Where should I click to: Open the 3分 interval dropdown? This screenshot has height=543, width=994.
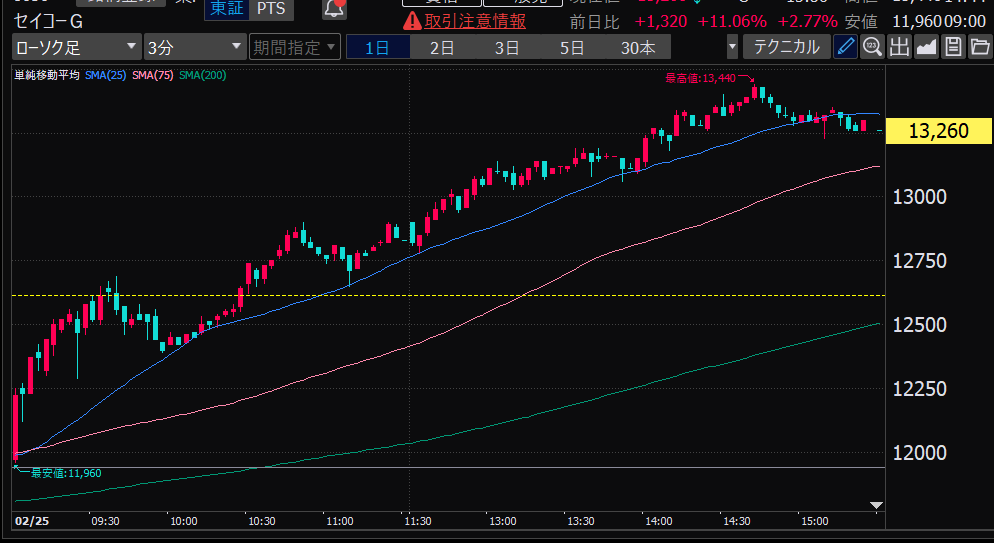[x=194, y=46]
